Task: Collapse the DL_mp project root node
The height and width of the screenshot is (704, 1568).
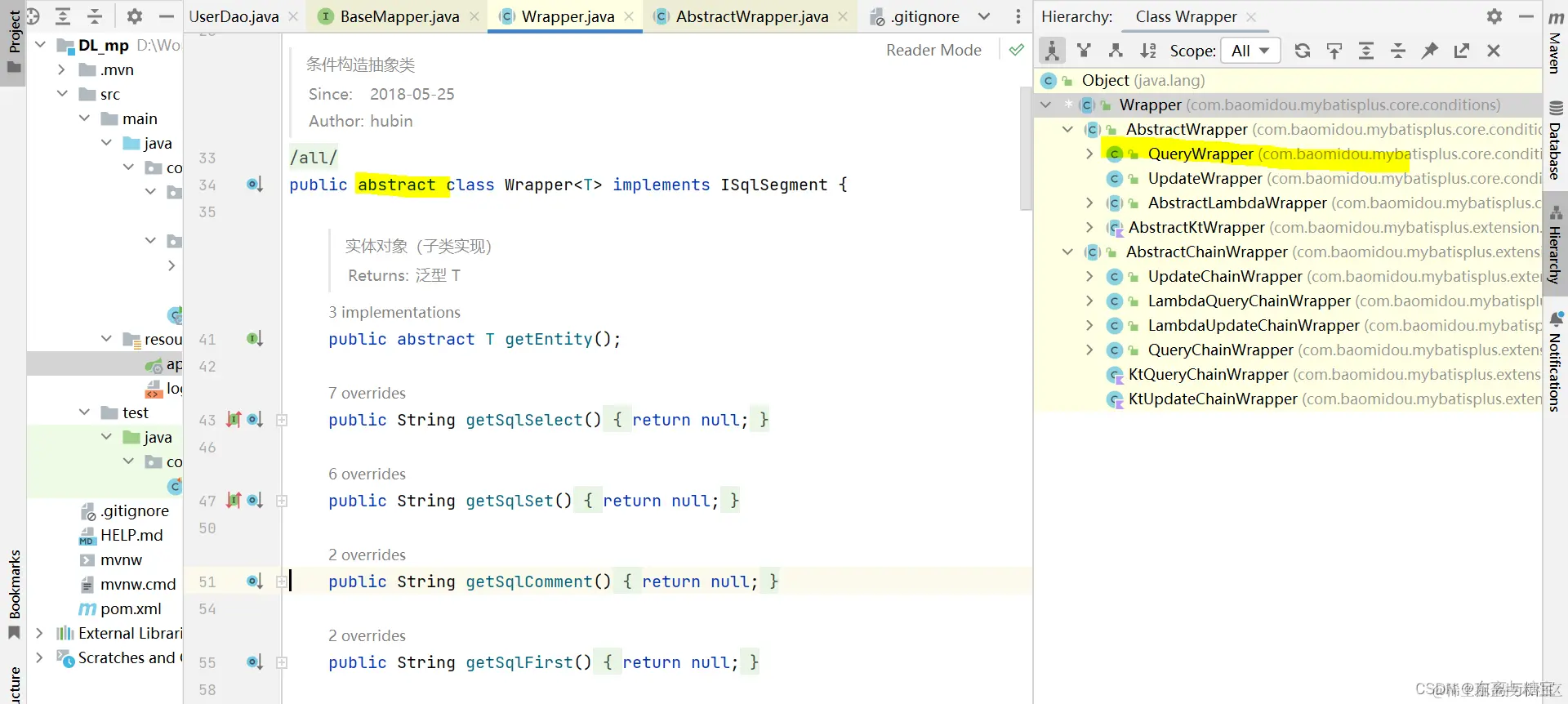Action: click(40, 45)
